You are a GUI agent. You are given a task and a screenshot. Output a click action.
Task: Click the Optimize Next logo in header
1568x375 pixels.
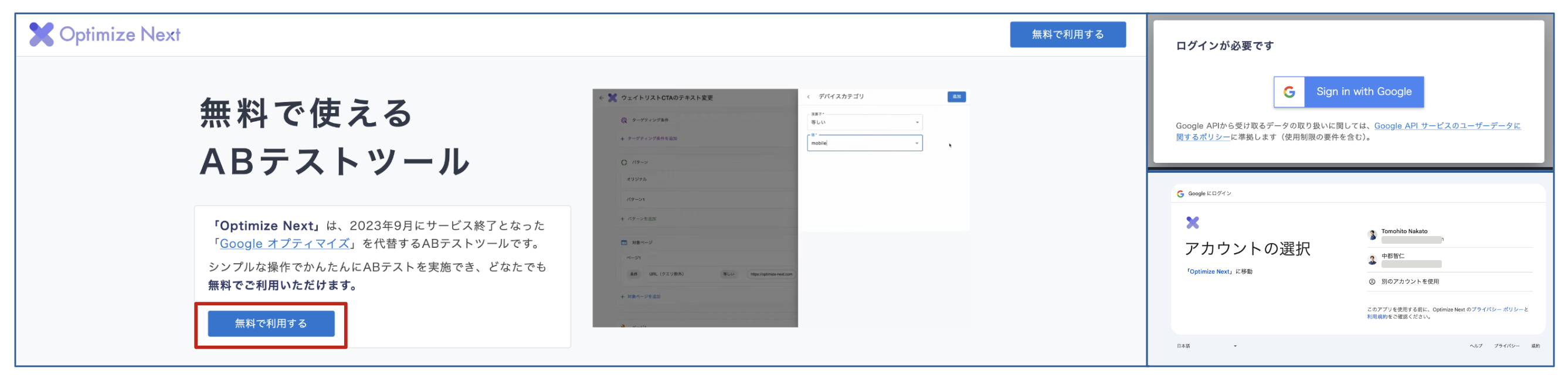pos(105,35)
